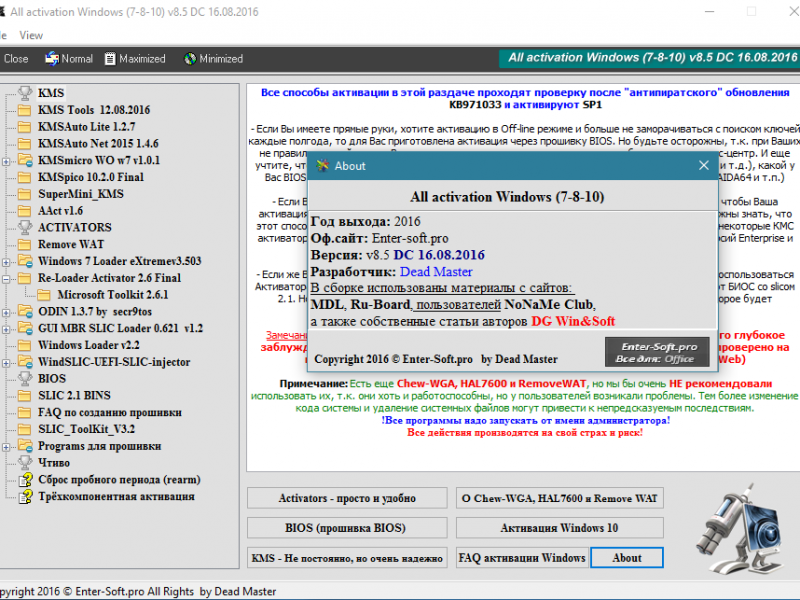This screenshot has width=800, height=600.
Task: Collapse the Re-Loader Activator 2.6 Final node
Action: pyautogui.click(x=6, y=279)
